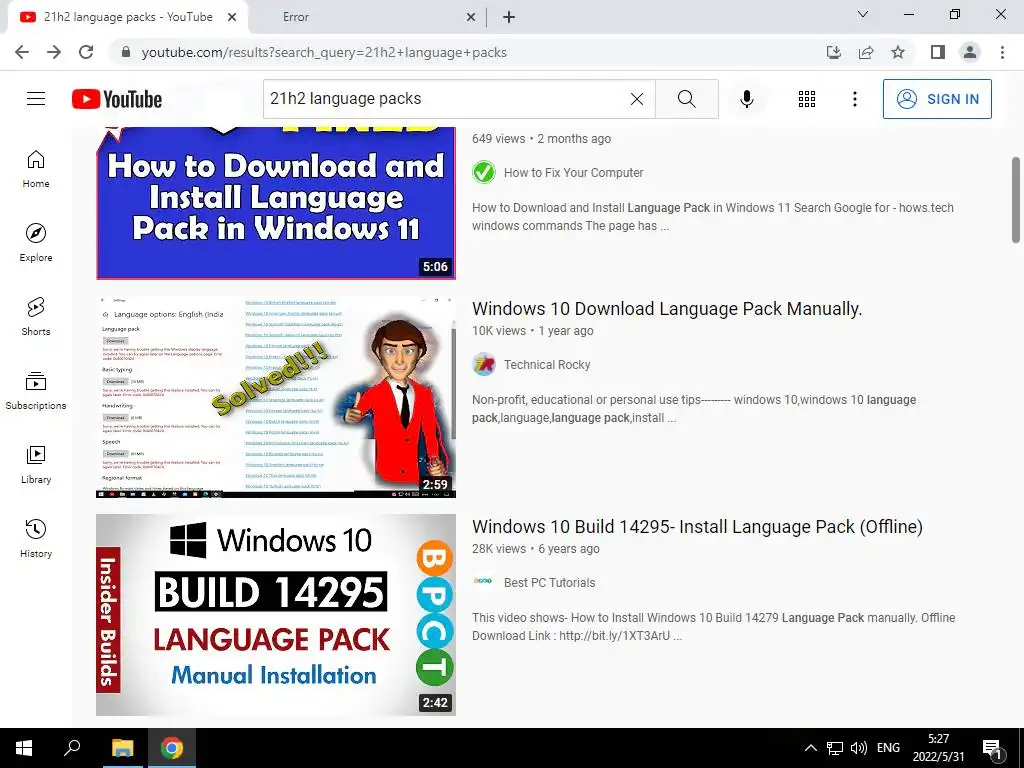1024x768 pixels.
Task: Open Chrome tab search chevron
Action: pos(863,14)
